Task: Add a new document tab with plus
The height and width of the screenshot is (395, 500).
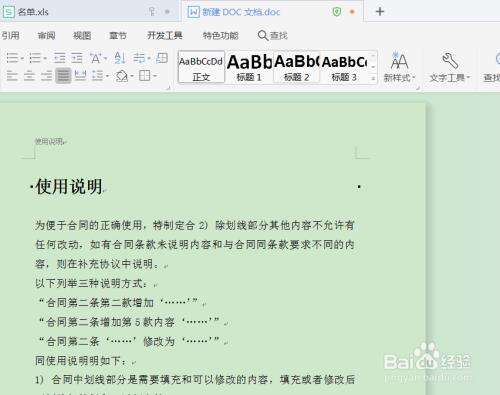Action: click(x=380, y=12)
